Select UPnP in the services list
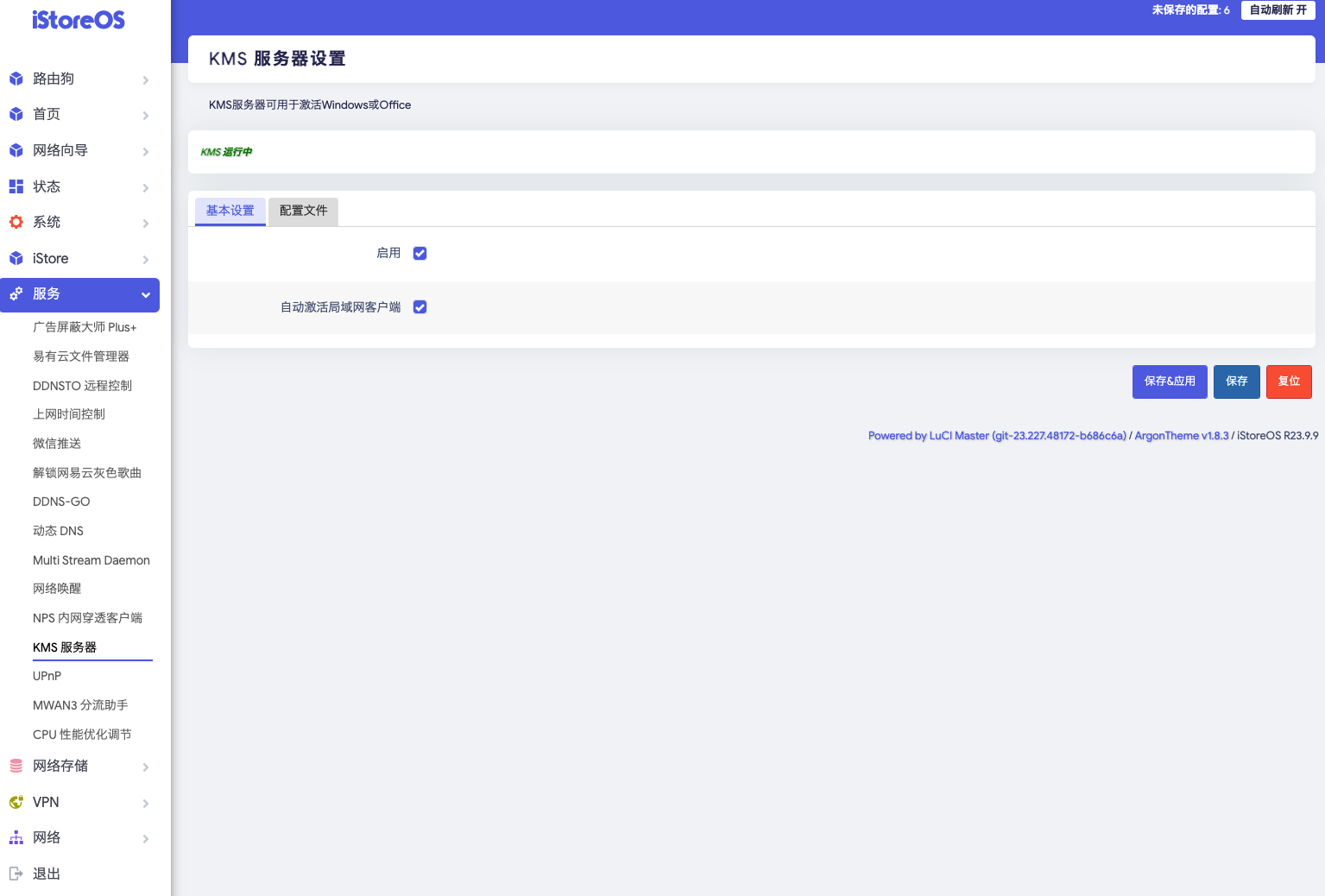Image resolution: width=1325 pixels, height=896 pixels. (47, 676)
